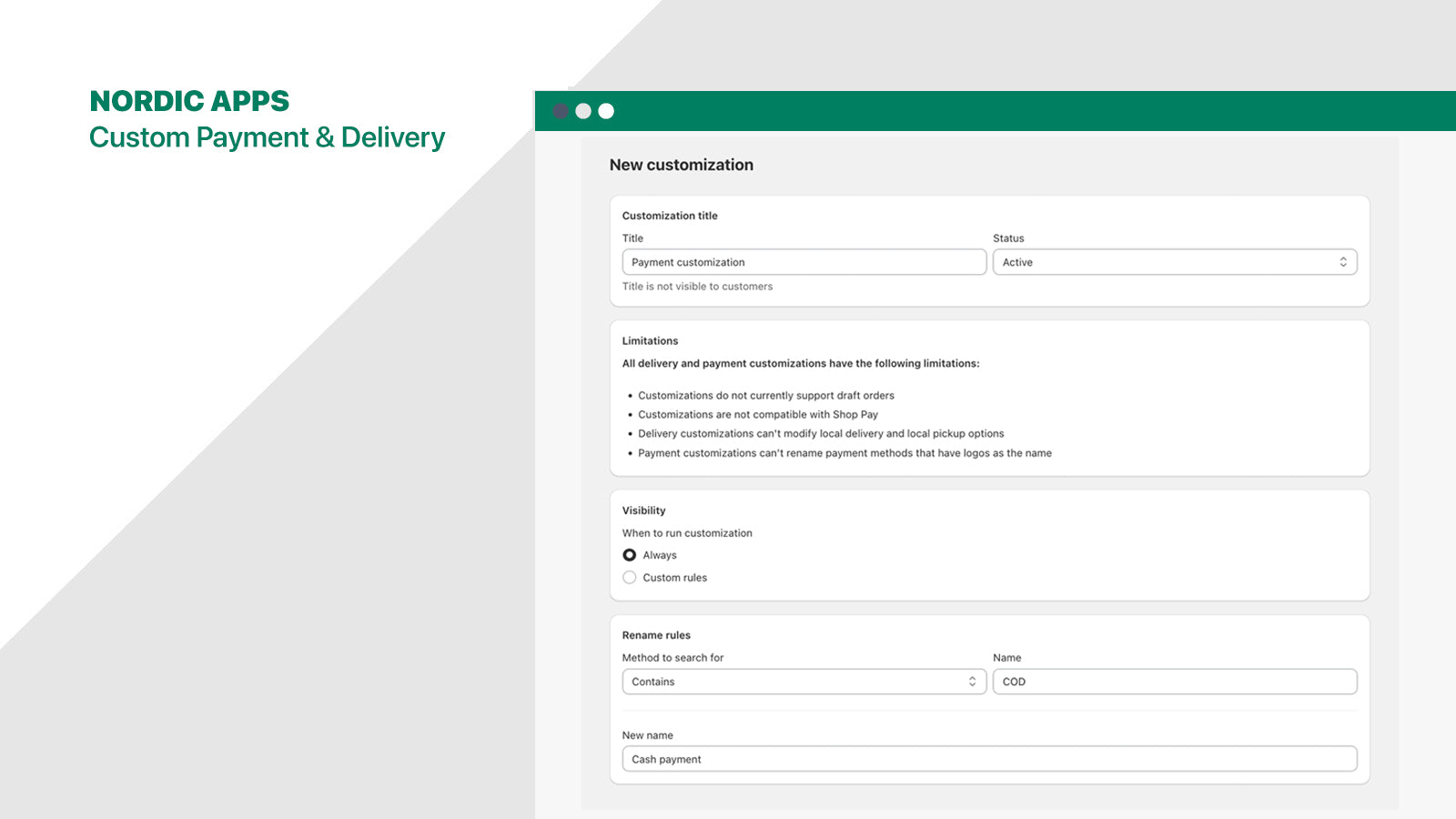Click the Shop Pay compatibility limitation bullet

[757, 415]
